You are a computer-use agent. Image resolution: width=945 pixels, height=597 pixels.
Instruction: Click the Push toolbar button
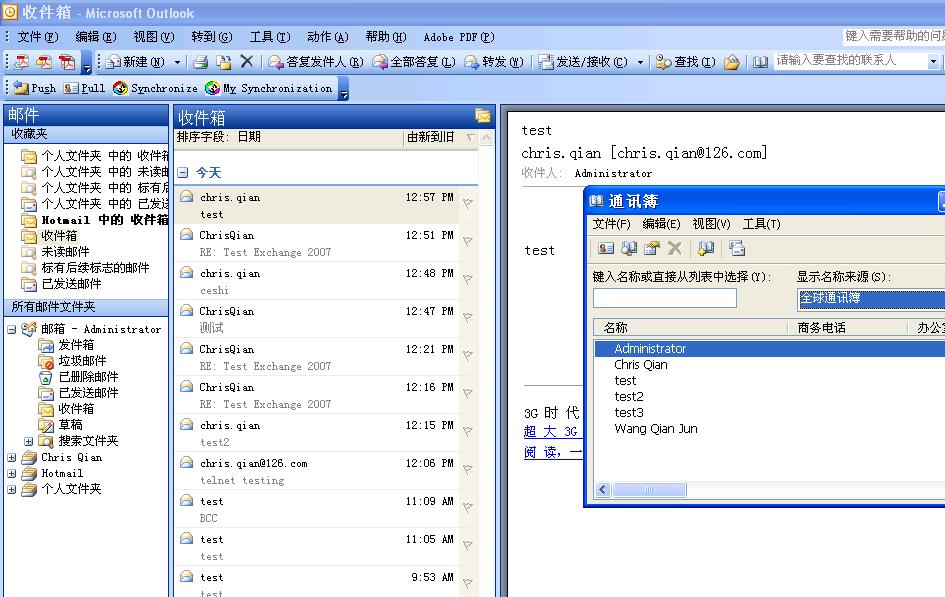click(x=35, y=88)
